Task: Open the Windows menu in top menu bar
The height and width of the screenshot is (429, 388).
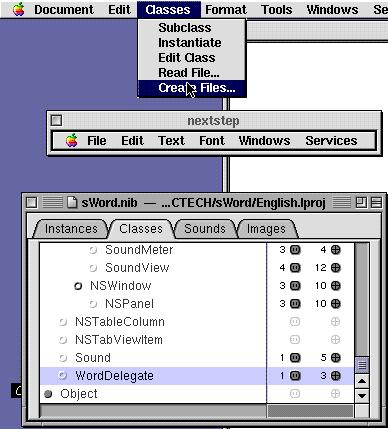Action: (332, 10)
